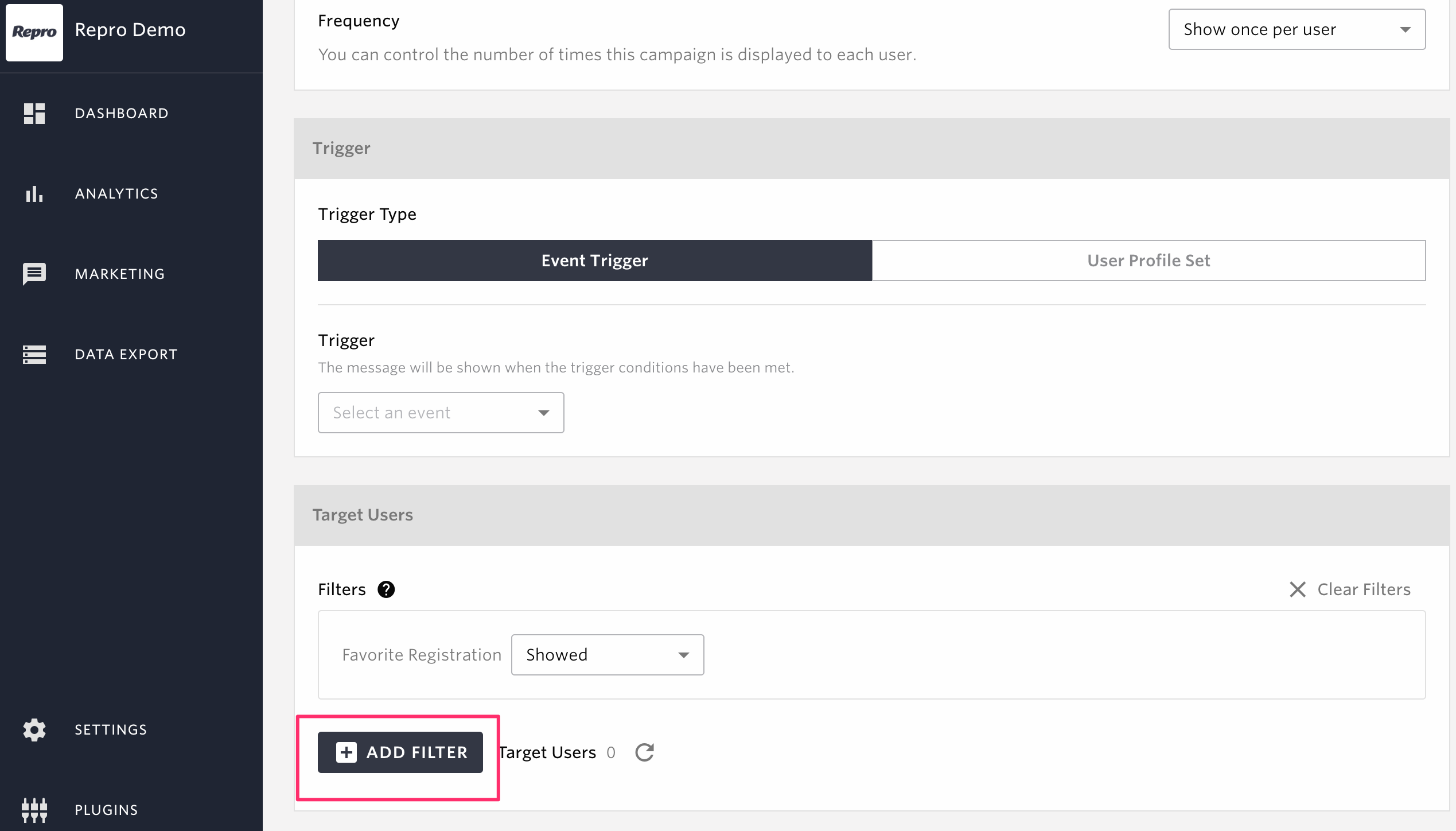Open the Plugins sliders icon
Screen dimensions: 1456x831
pyautogui.click(x=34, y=810)
